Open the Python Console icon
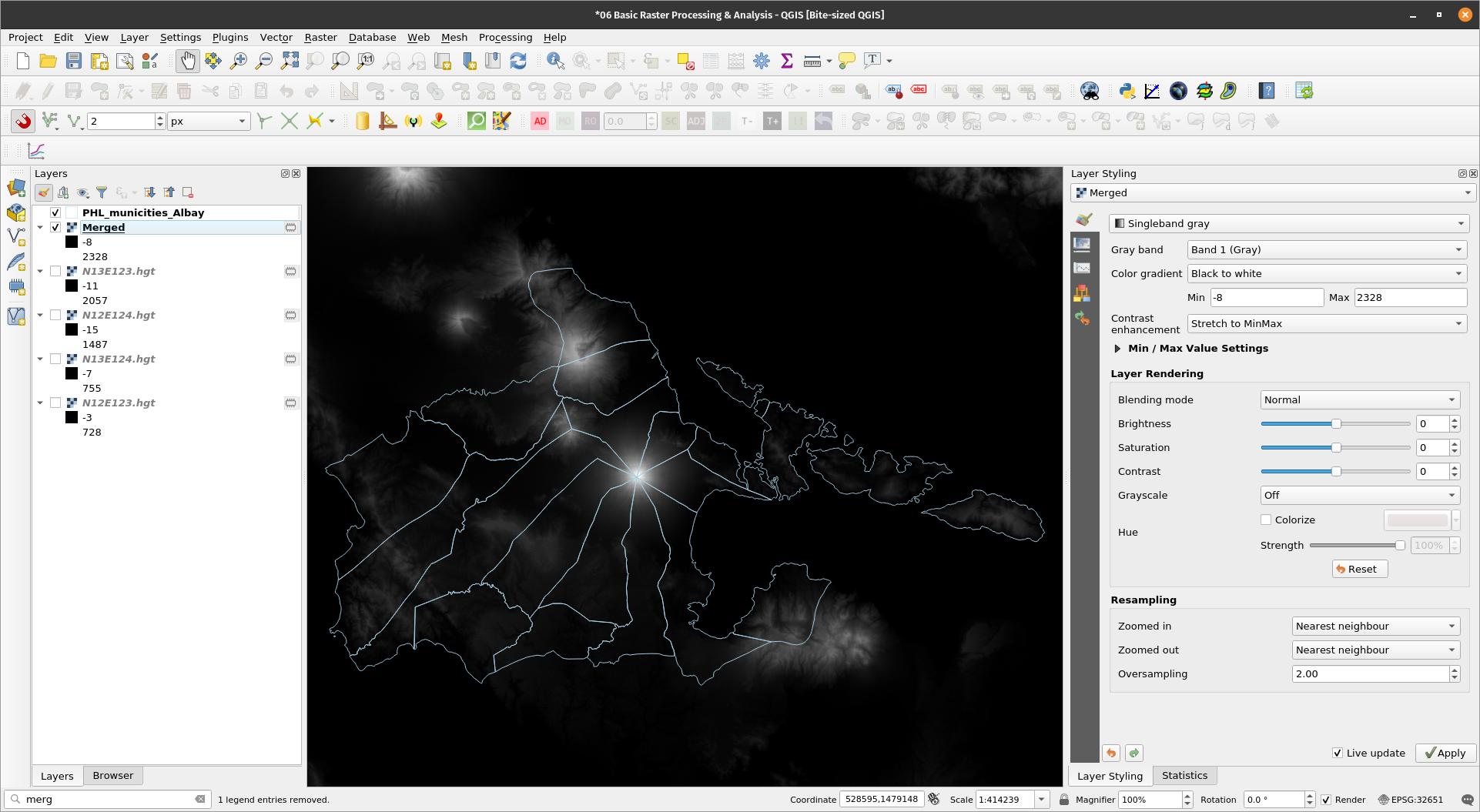Screen dimensions: 1480x812 (1127, 91)
